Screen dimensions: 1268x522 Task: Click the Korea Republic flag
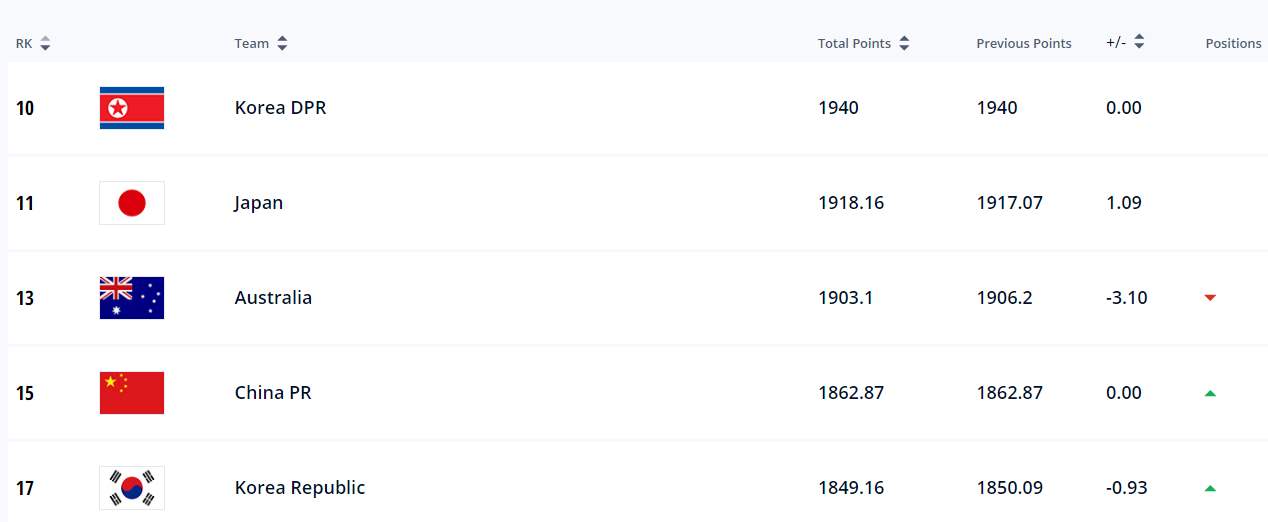pos(132,488)
